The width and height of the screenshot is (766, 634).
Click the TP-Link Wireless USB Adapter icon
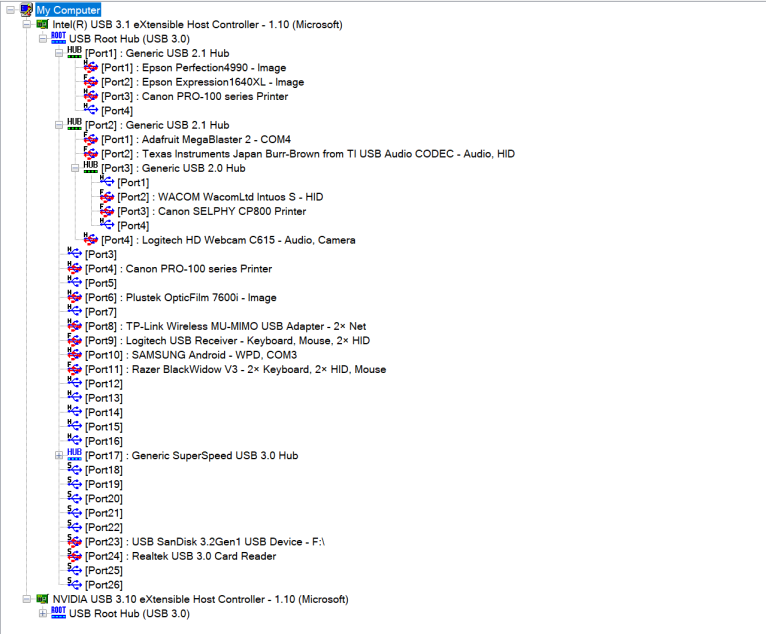(x=74, y=325)
